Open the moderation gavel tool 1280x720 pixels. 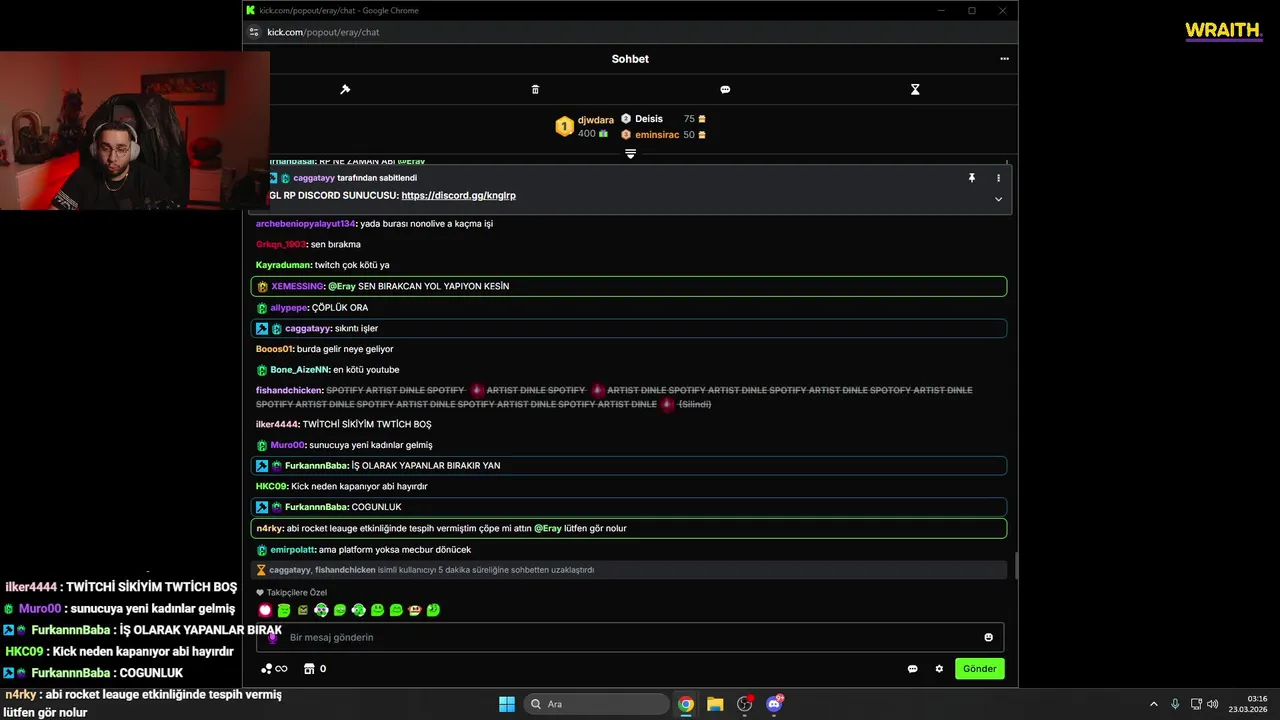[x=345, y=89]
